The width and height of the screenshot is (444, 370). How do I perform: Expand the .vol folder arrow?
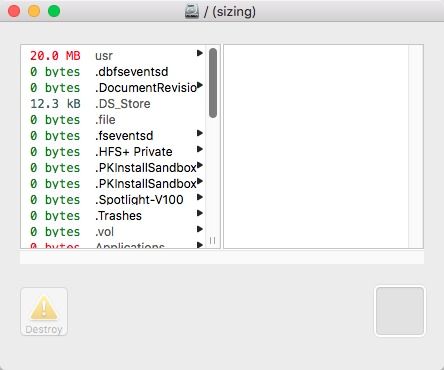click(x=200, y=229)
